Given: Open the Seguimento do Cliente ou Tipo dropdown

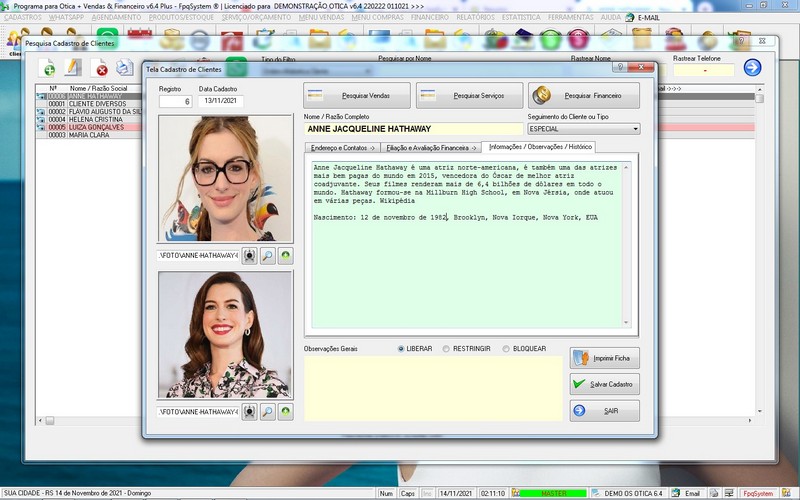Looking at the screenshot, I should [636, 129].
